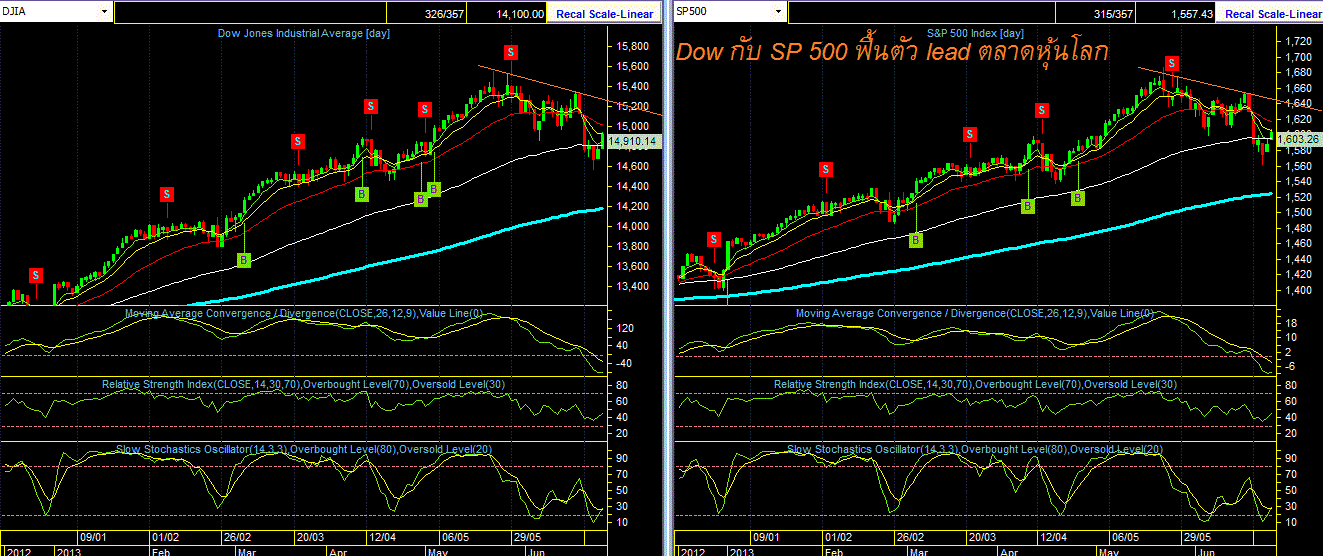The width and height of the screenshot is (1323, 556).
Task: Click Recal Scale-Linear on the DJIA chart
Action: [x=603, y=14]
